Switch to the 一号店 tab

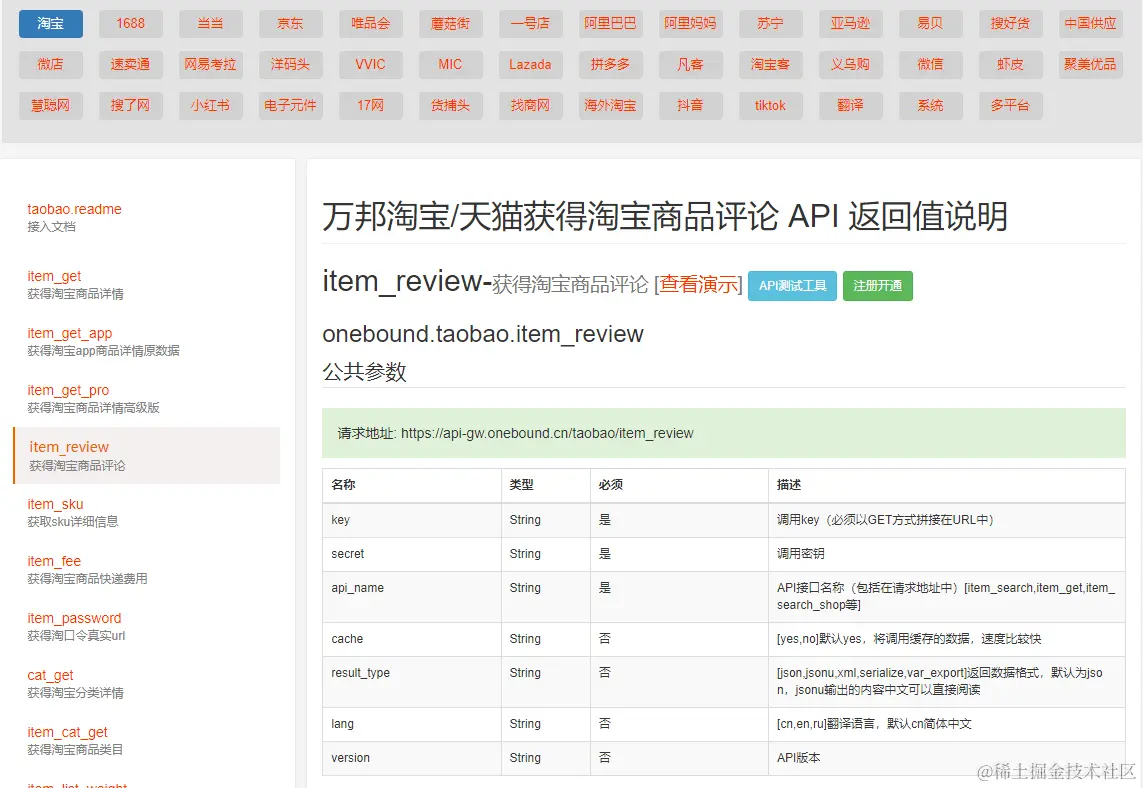531,23
